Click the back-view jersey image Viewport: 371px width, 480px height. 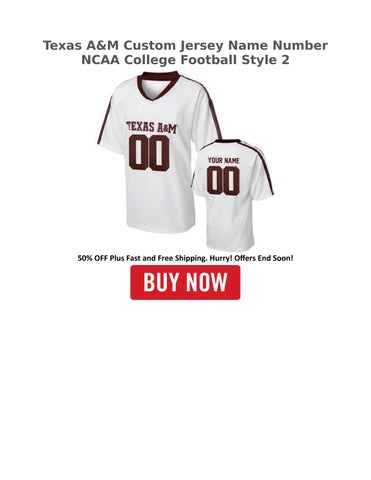235,195
